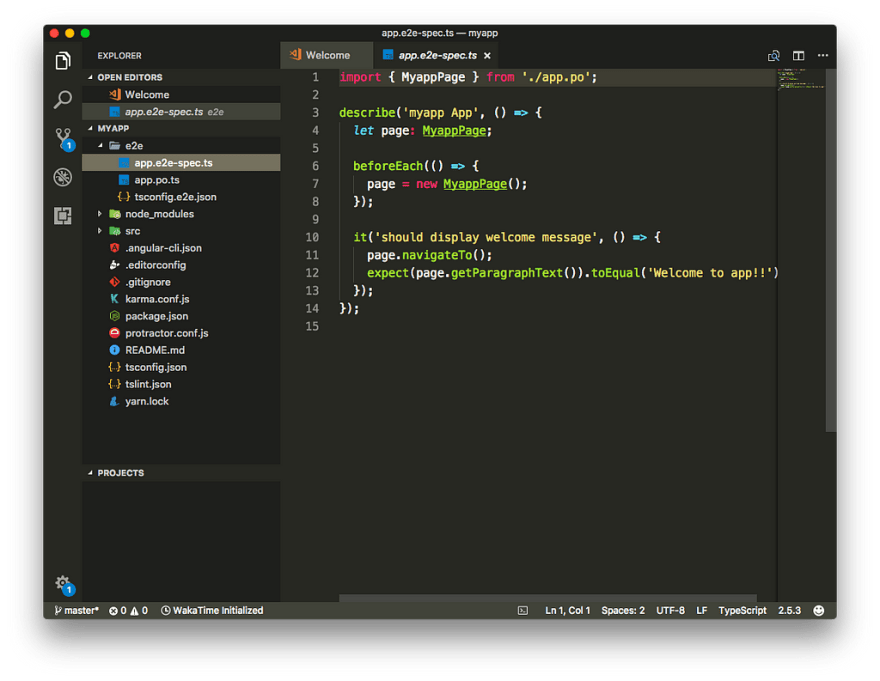The width and height of the screenshot is (880, 681).
Task: Click line number 10 in the gutter
Action: click(x=312, y=237)
